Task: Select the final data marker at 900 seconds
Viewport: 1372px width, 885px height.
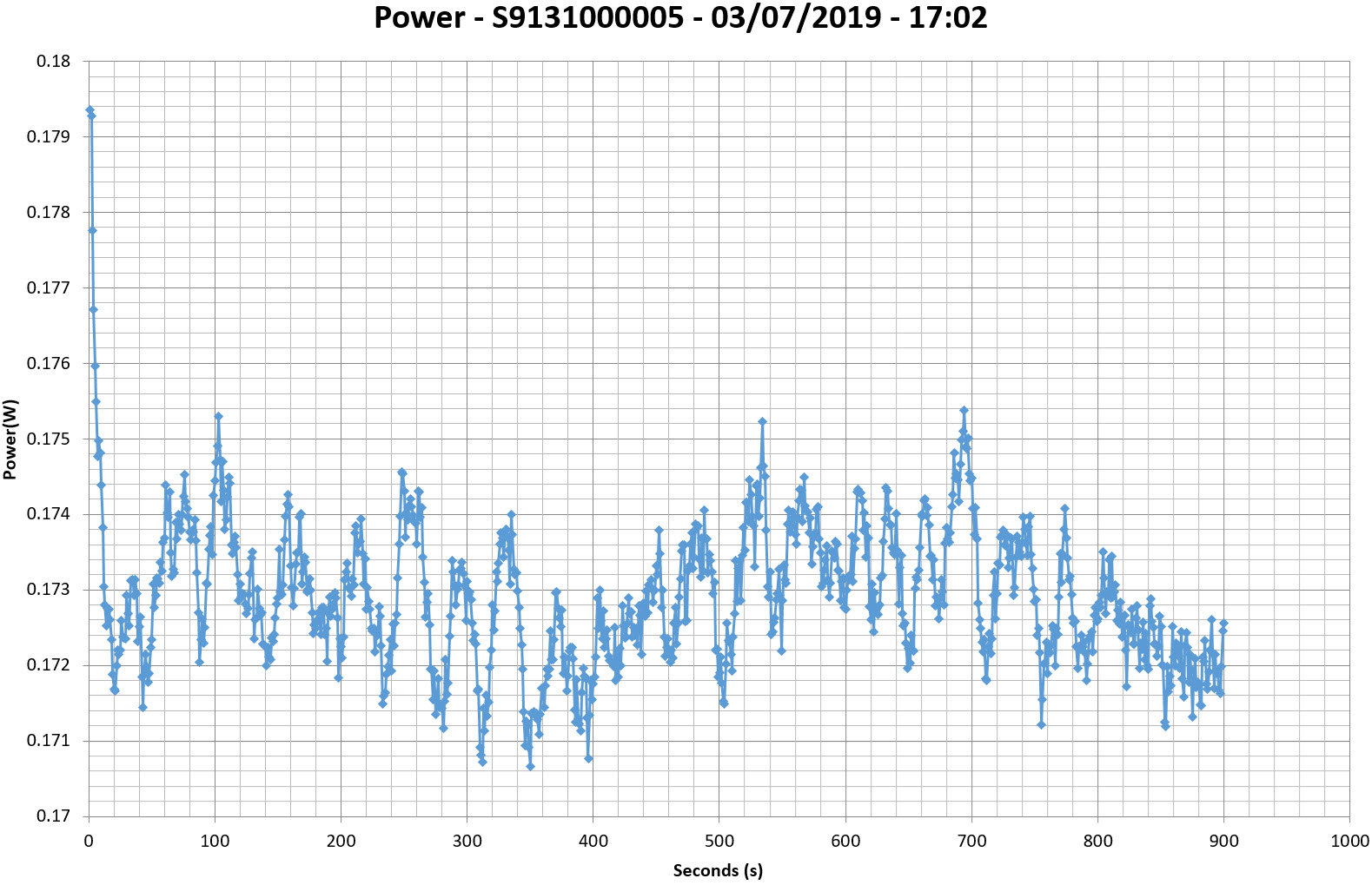Action: 1223,624
